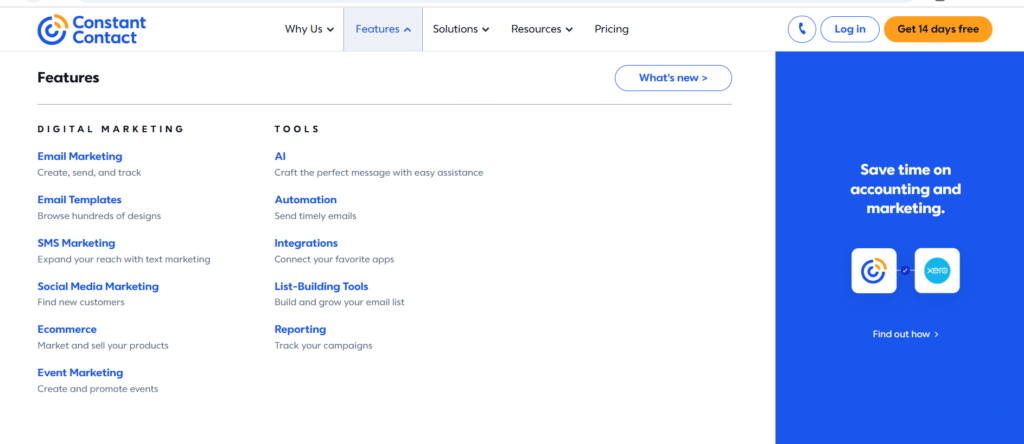
Task: Go to the Pricing page
Action: (611, 29)
